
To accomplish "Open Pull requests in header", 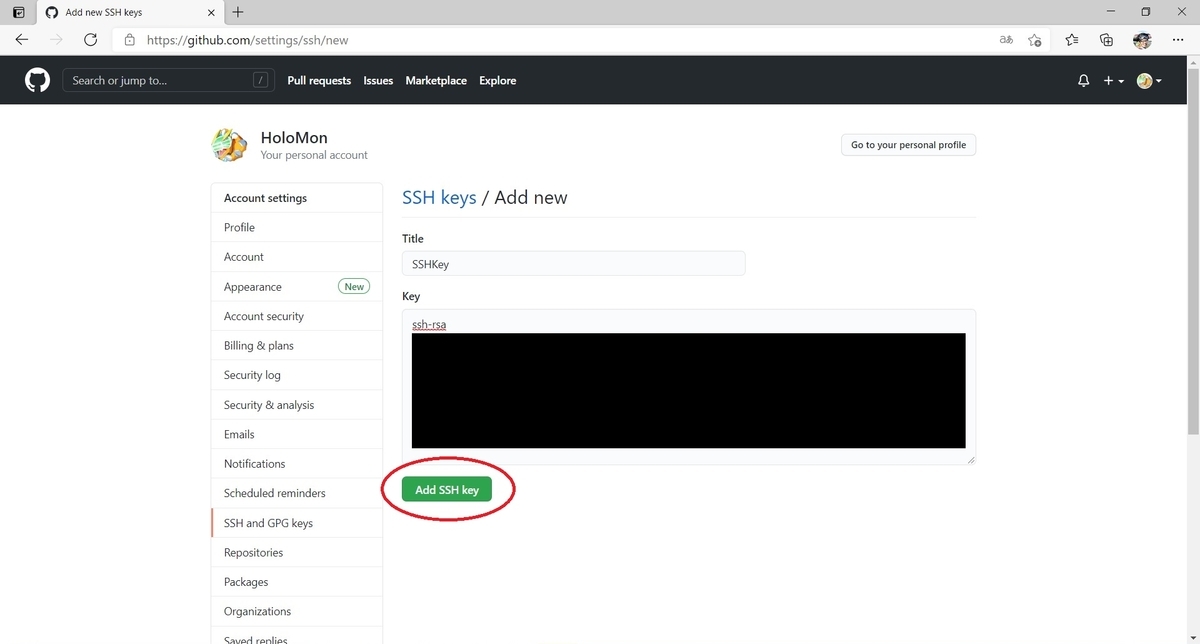I will click(x=319, y=81).
